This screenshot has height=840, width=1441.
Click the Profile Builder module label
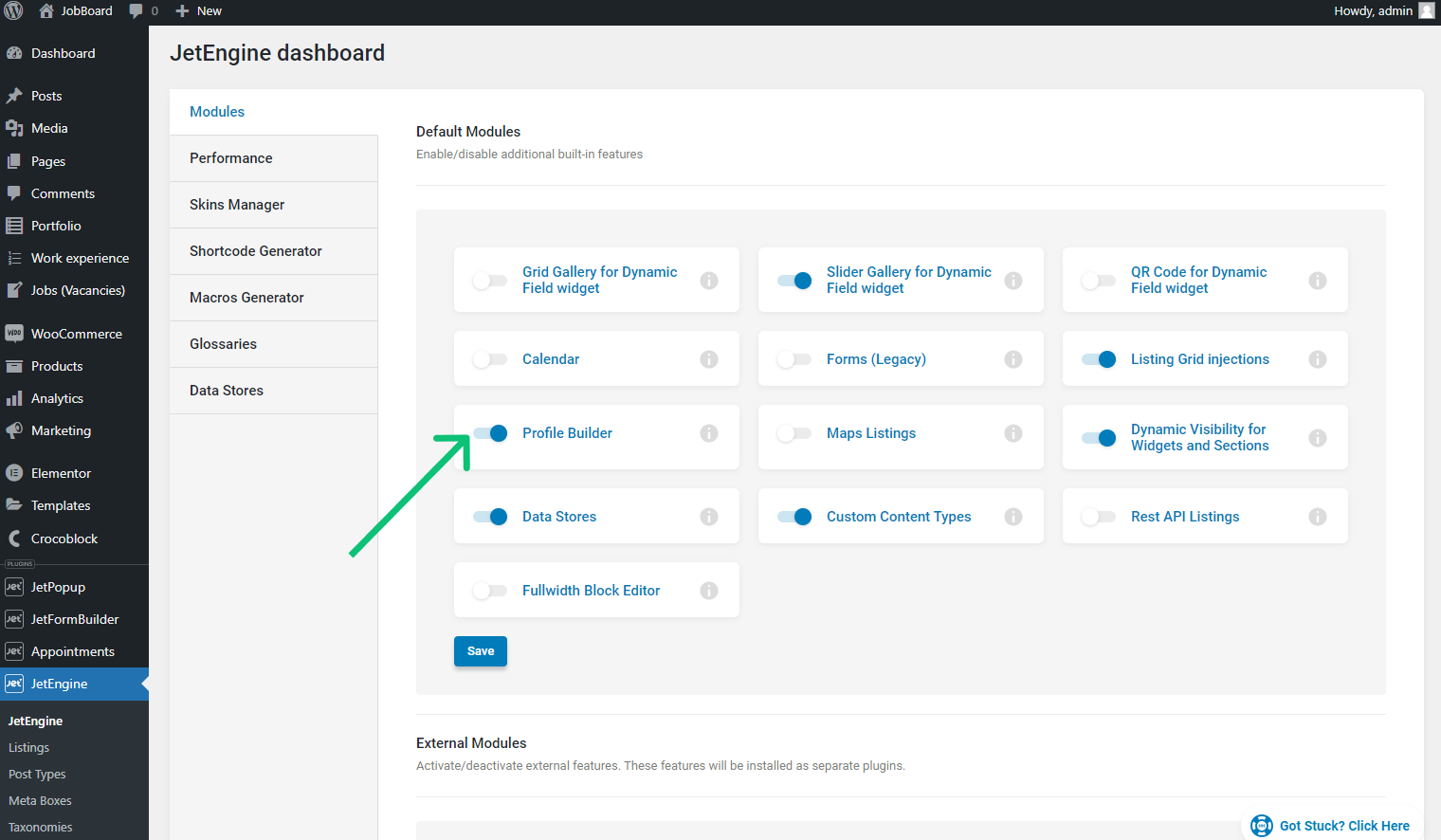coord(567,433)
